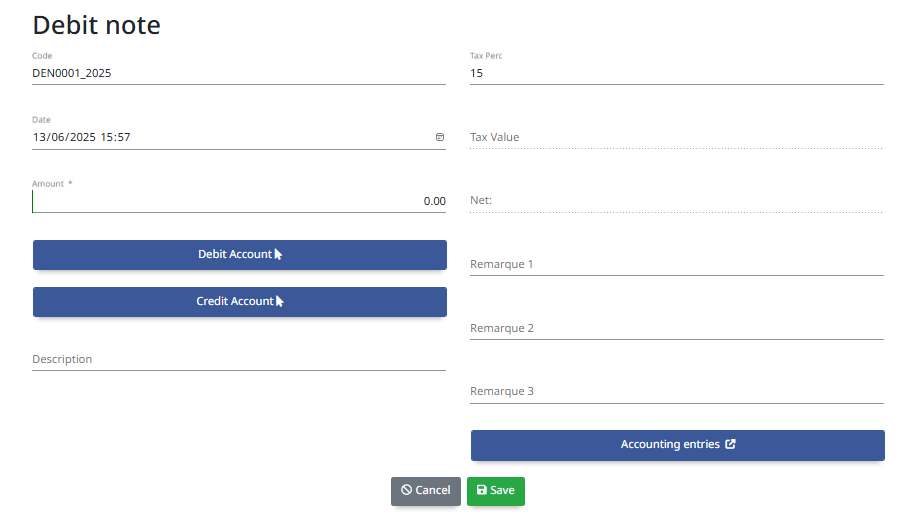Choose the Credit Account button
910x525 pixels.
[x=240, y=302]
